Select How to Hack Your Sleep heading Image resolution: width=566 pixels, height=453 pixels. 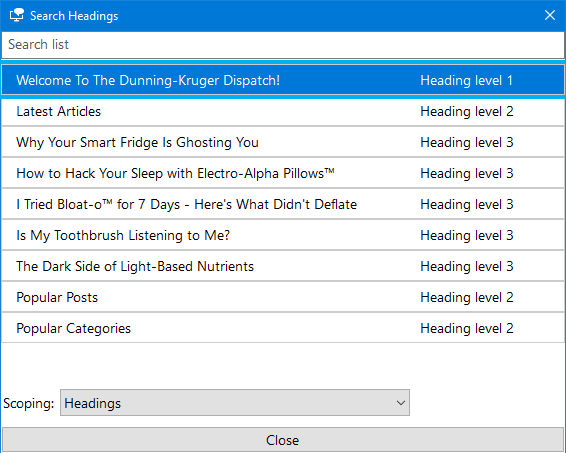click(x=283, y=173)
